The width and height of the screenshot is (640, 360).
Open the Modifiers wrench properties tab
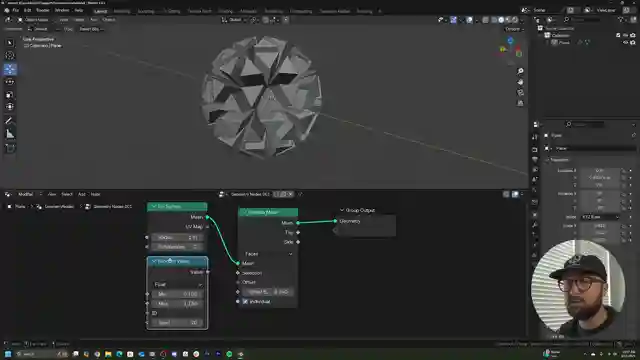pyautogui.click(x=535, y=225)
